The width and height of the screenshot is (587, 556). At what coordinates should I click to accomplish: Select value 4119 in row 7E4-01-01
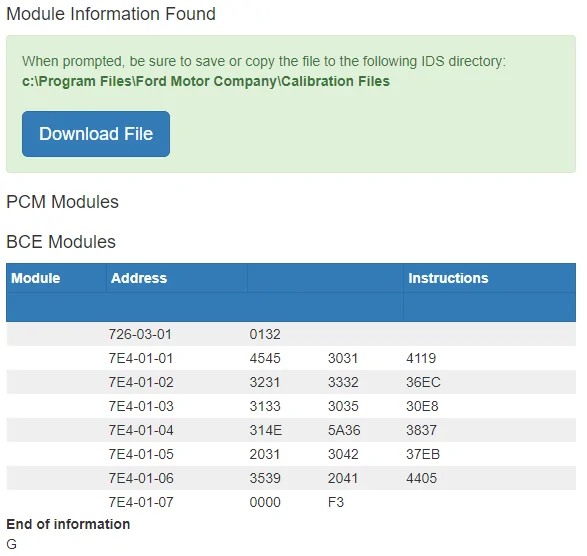421,358
